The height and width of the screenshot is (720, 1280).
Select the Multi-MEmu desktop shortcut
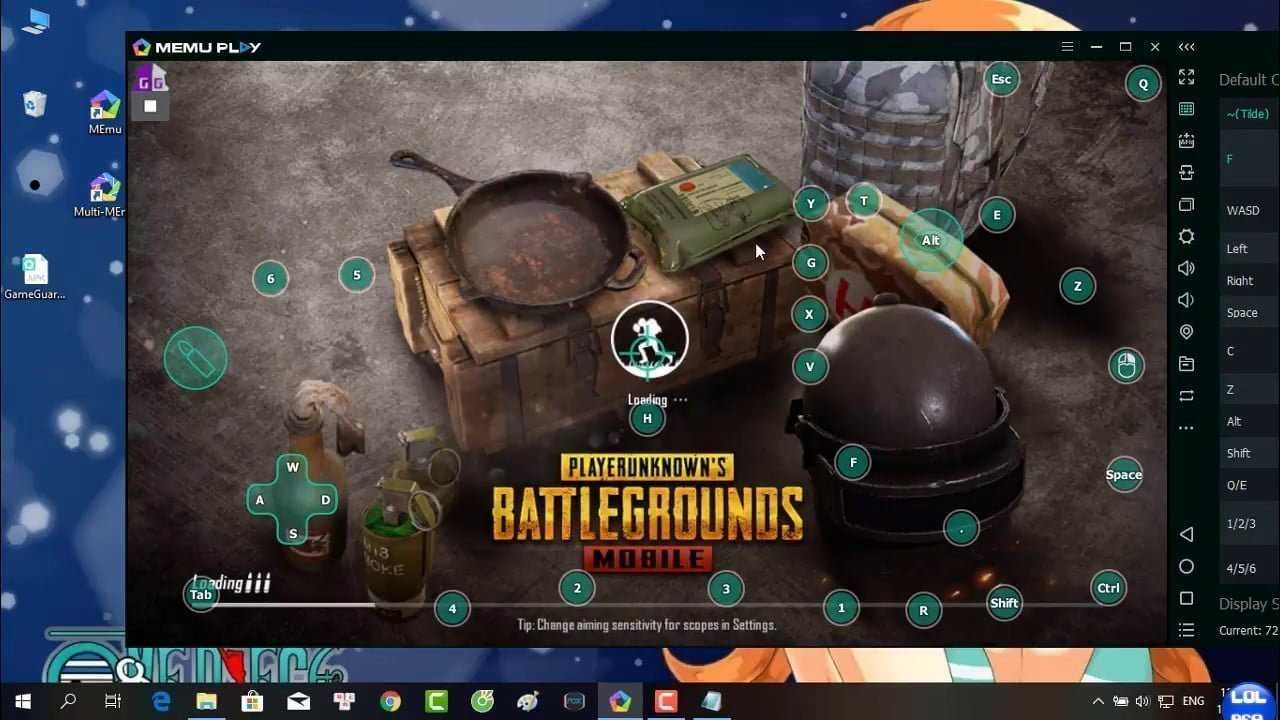[x=100, y=195]
